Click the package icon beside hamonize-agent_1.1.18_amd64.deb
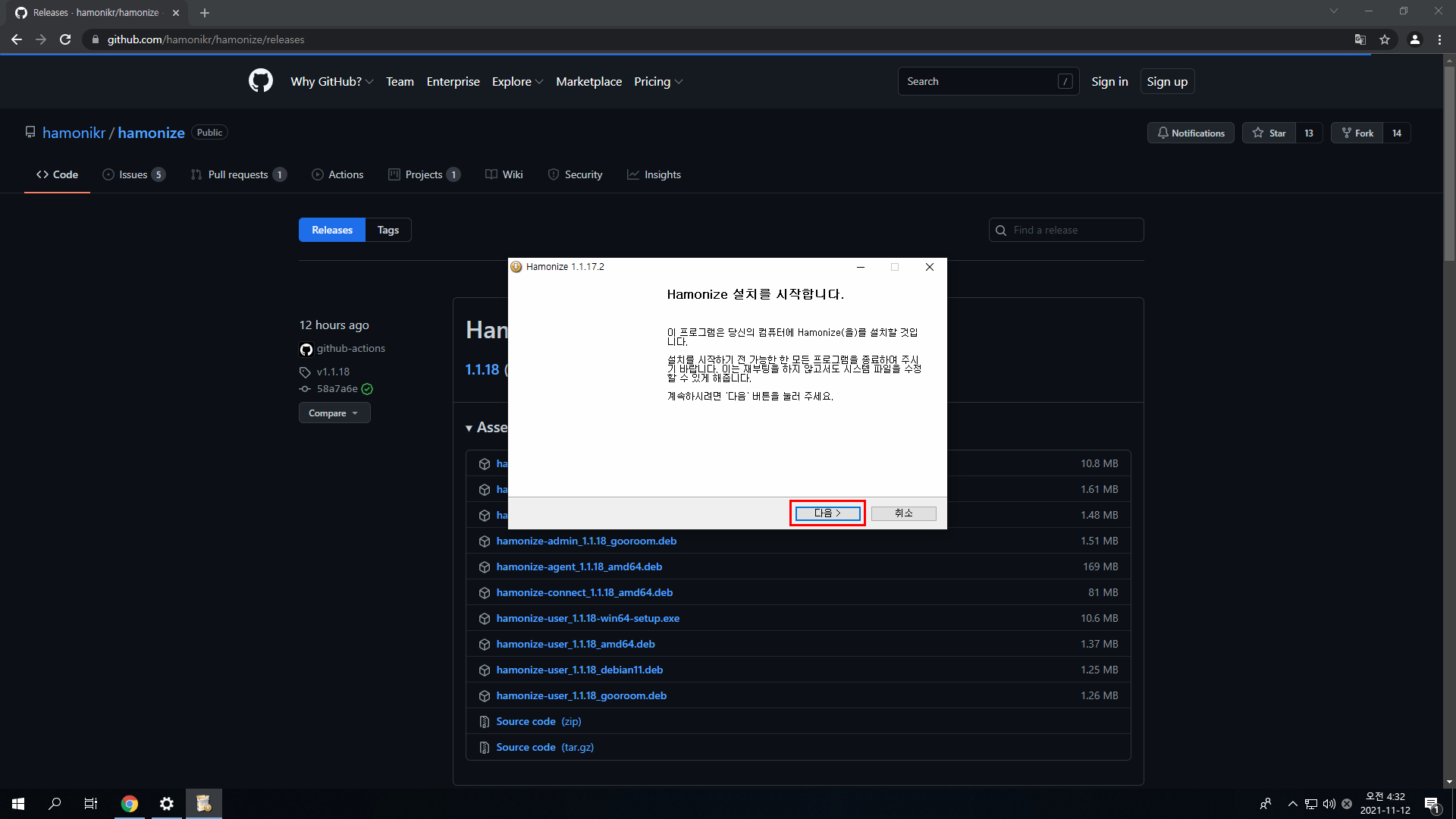This screenshot has width=1456, height=819. coord(485,567)
